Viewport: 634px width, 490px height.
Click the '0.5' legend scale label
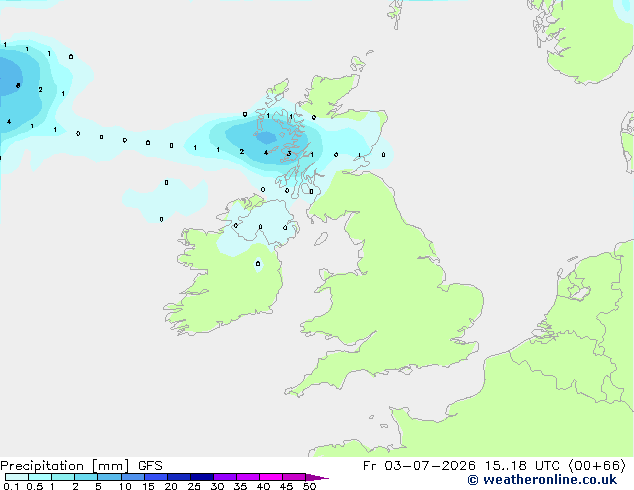pyautogui.click(x=35, y=486)
